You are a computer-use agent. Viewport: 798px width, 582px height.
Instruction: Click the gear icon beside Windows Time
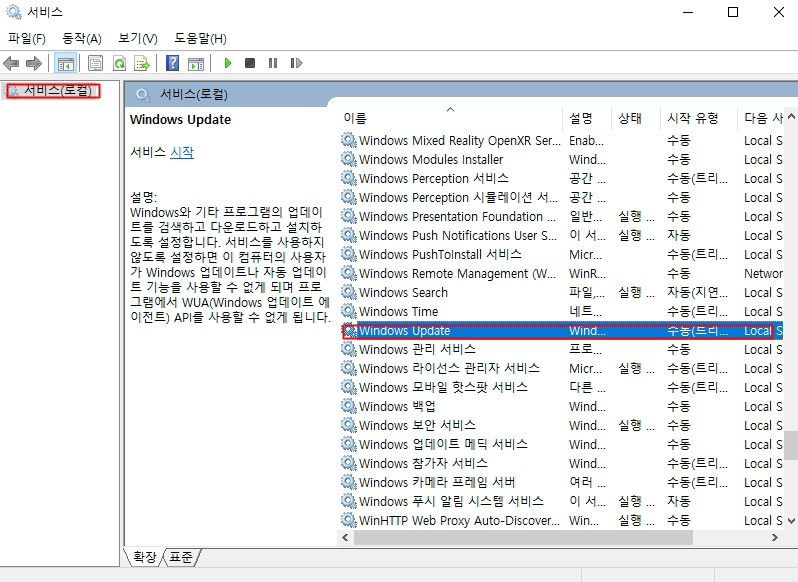coord(349,311)
